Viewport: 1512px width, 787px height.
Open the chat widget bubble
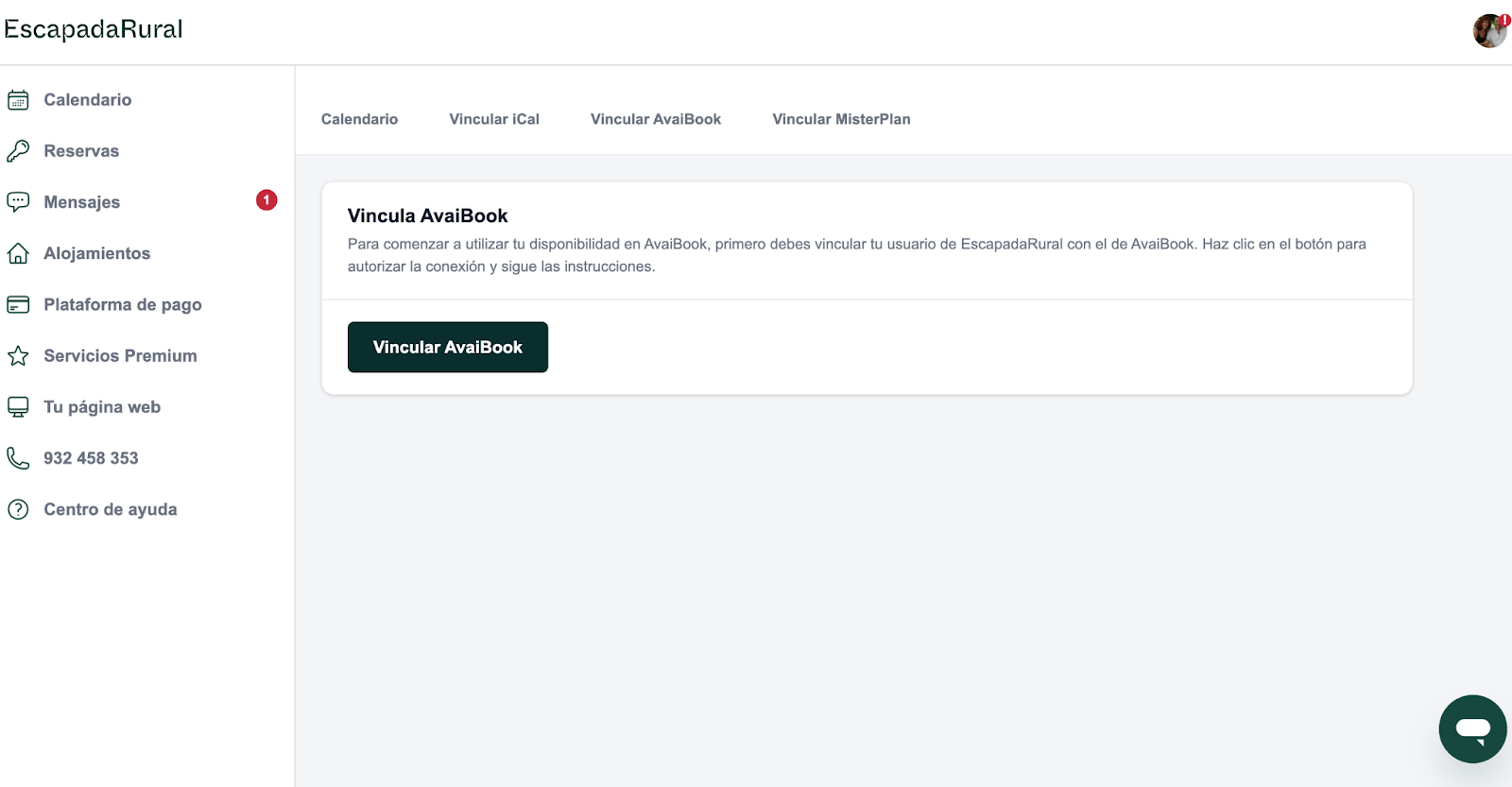tap(1472, 728)
